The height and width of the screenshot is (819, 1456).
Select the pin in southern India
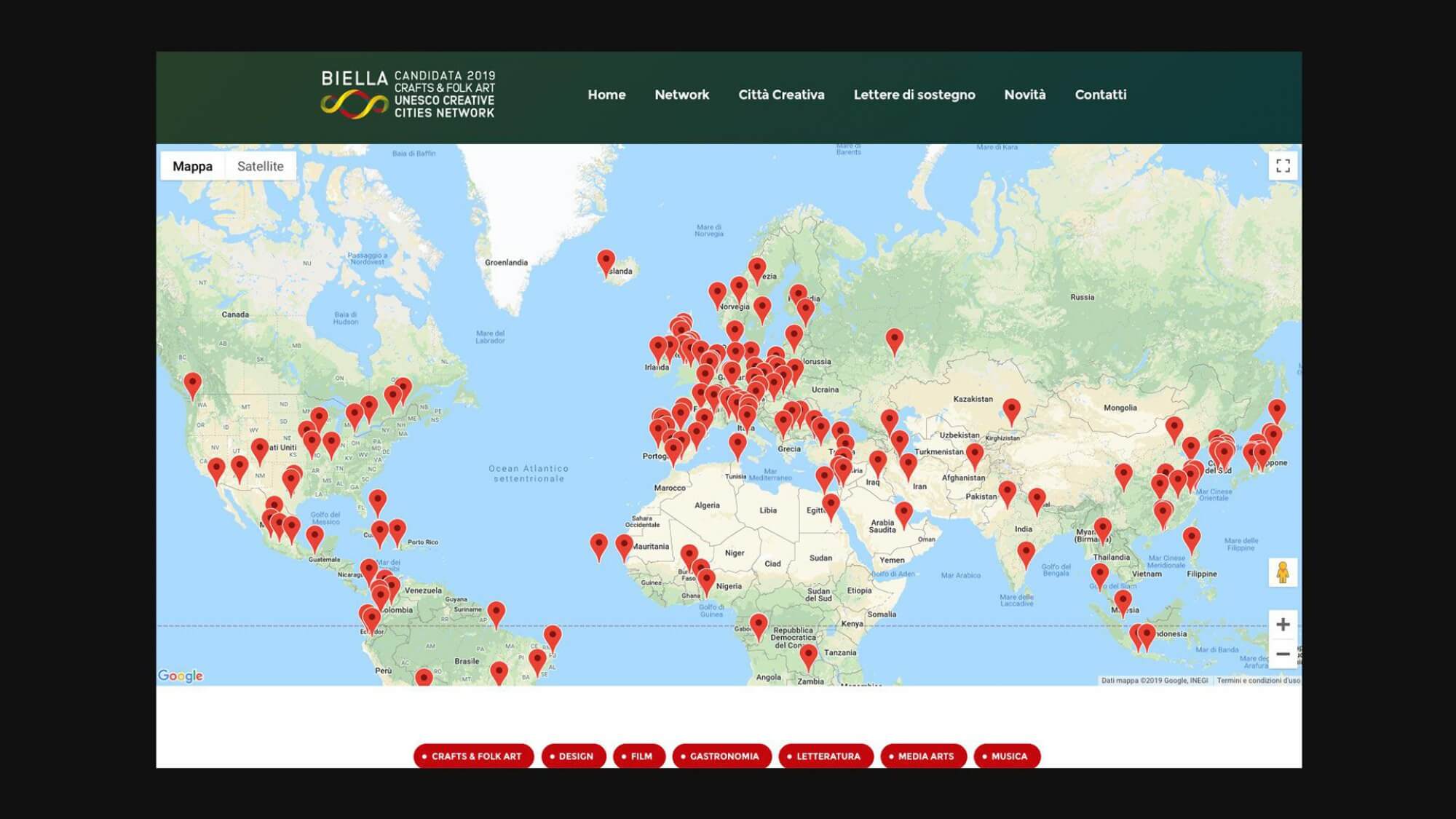click(1026, 555)
